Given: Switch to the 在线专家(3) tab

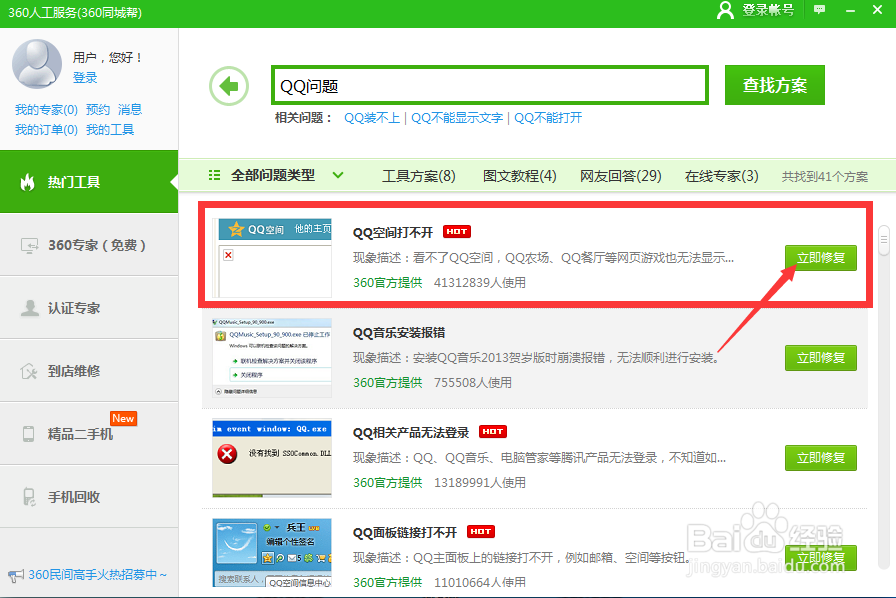Looking at the screenshot, I should pyautogui.click(x=721, y=176).
